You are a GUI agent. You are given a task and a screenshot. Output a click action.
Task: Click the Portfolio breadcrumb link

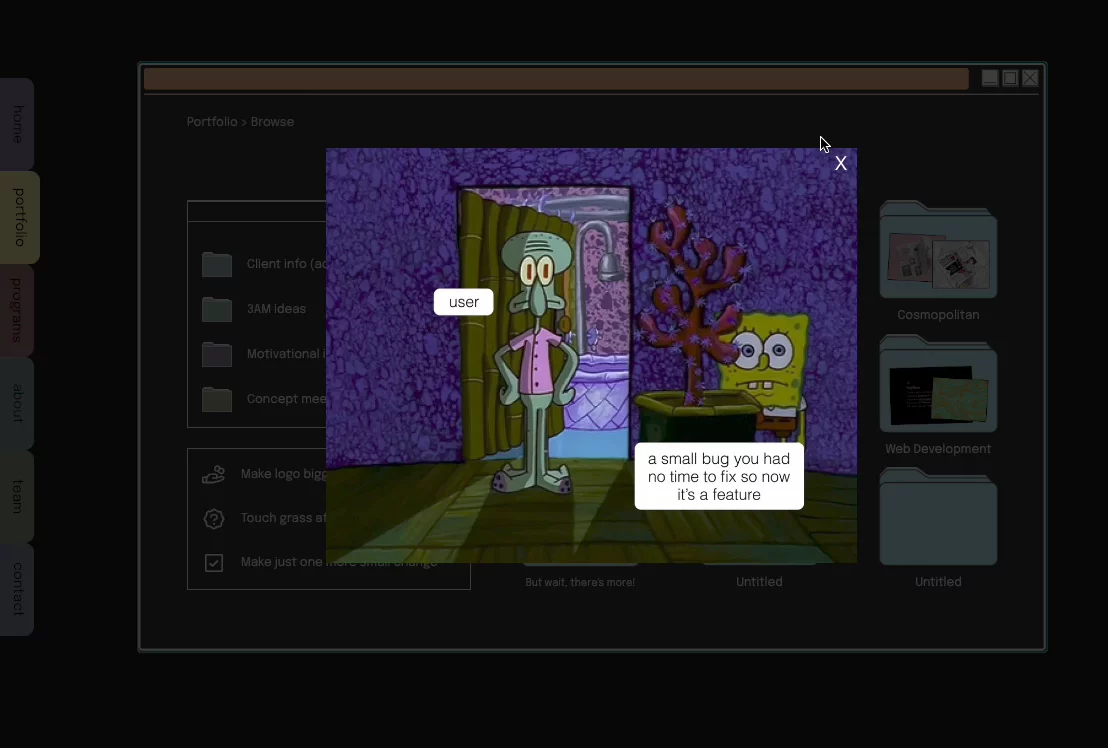coord(212,121)
